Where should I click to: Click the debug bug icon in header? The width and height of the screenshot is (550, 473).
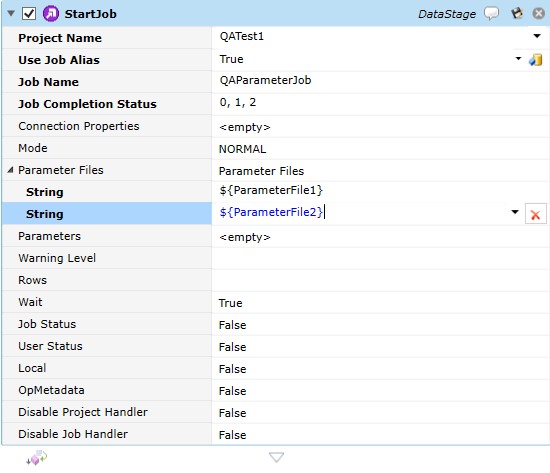click(517, 13)
